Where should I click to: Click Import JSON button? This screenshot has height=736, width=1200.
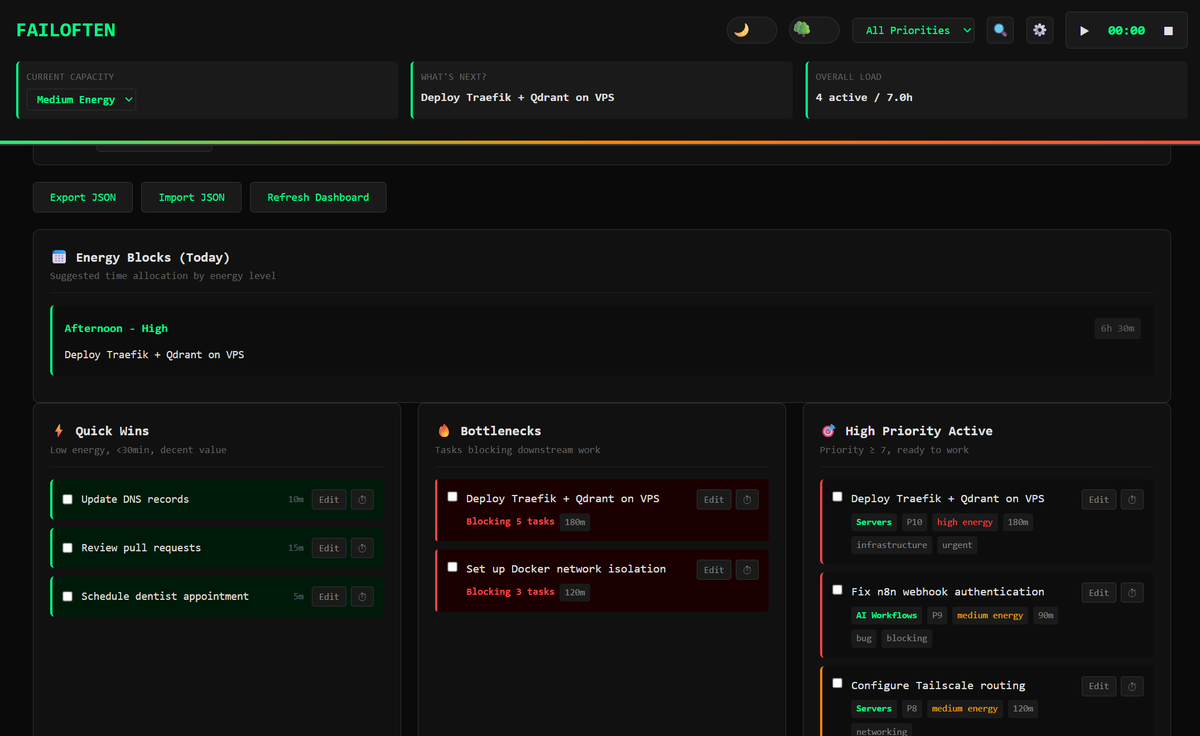pyautogui.click(x=191, y=197)
